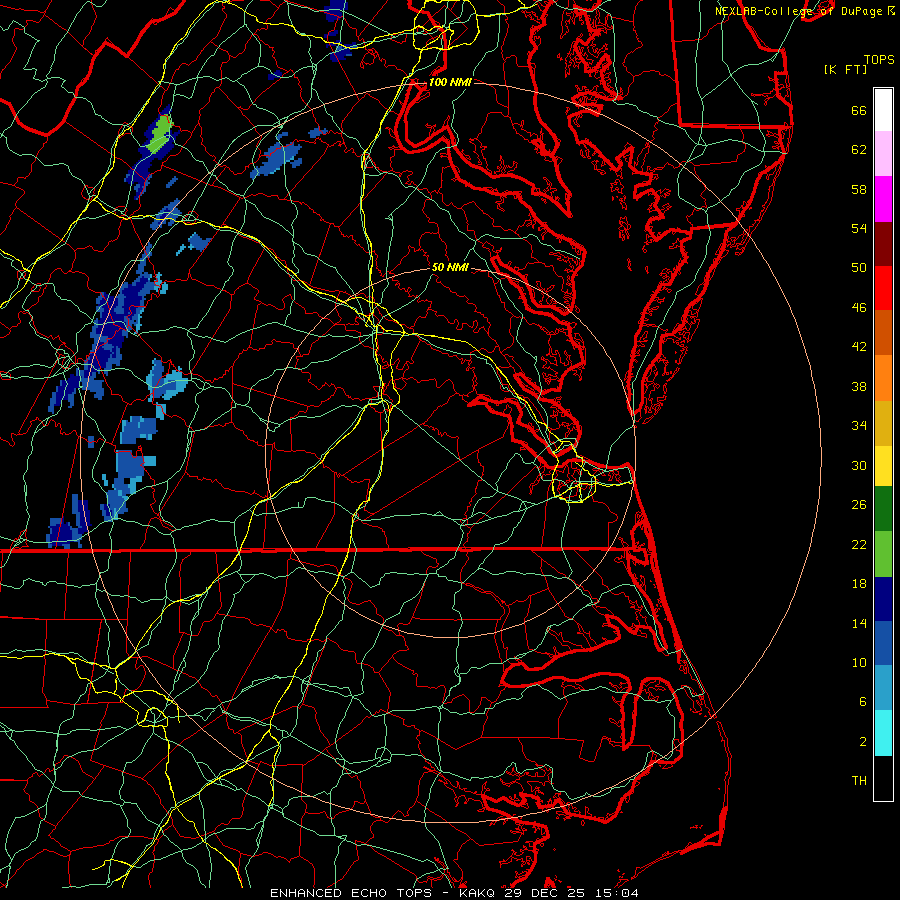Click the dark green 30 K FT legend swatch

point(883,509)
